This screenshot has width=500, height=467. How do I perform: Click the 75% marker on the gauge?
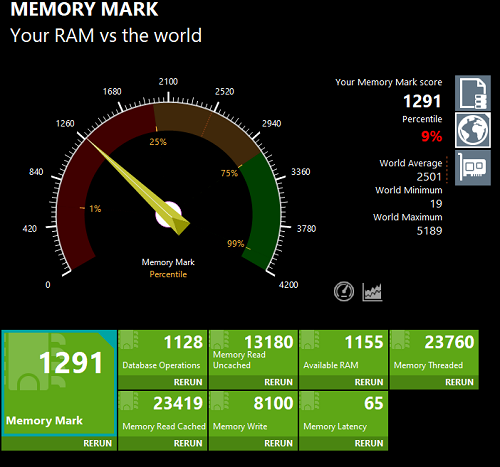coord(229,173)
